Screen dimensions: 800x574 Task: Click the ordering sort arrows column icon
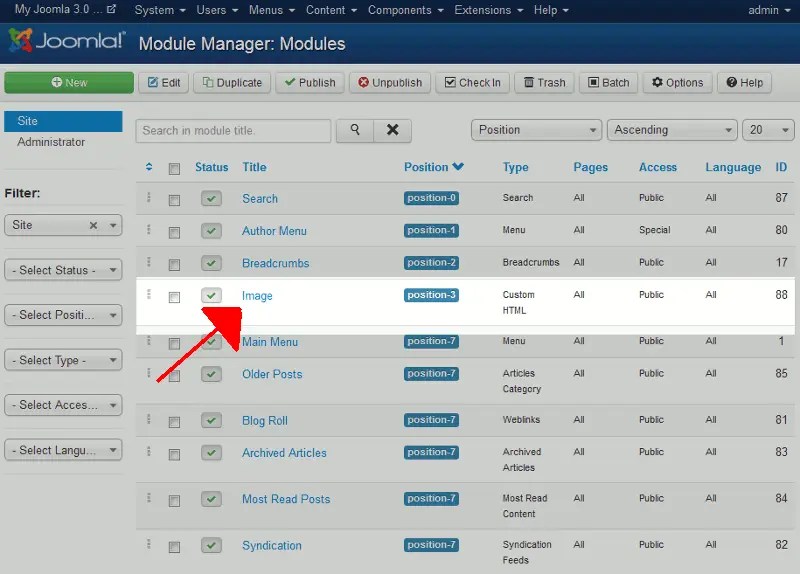coord(149,167)
